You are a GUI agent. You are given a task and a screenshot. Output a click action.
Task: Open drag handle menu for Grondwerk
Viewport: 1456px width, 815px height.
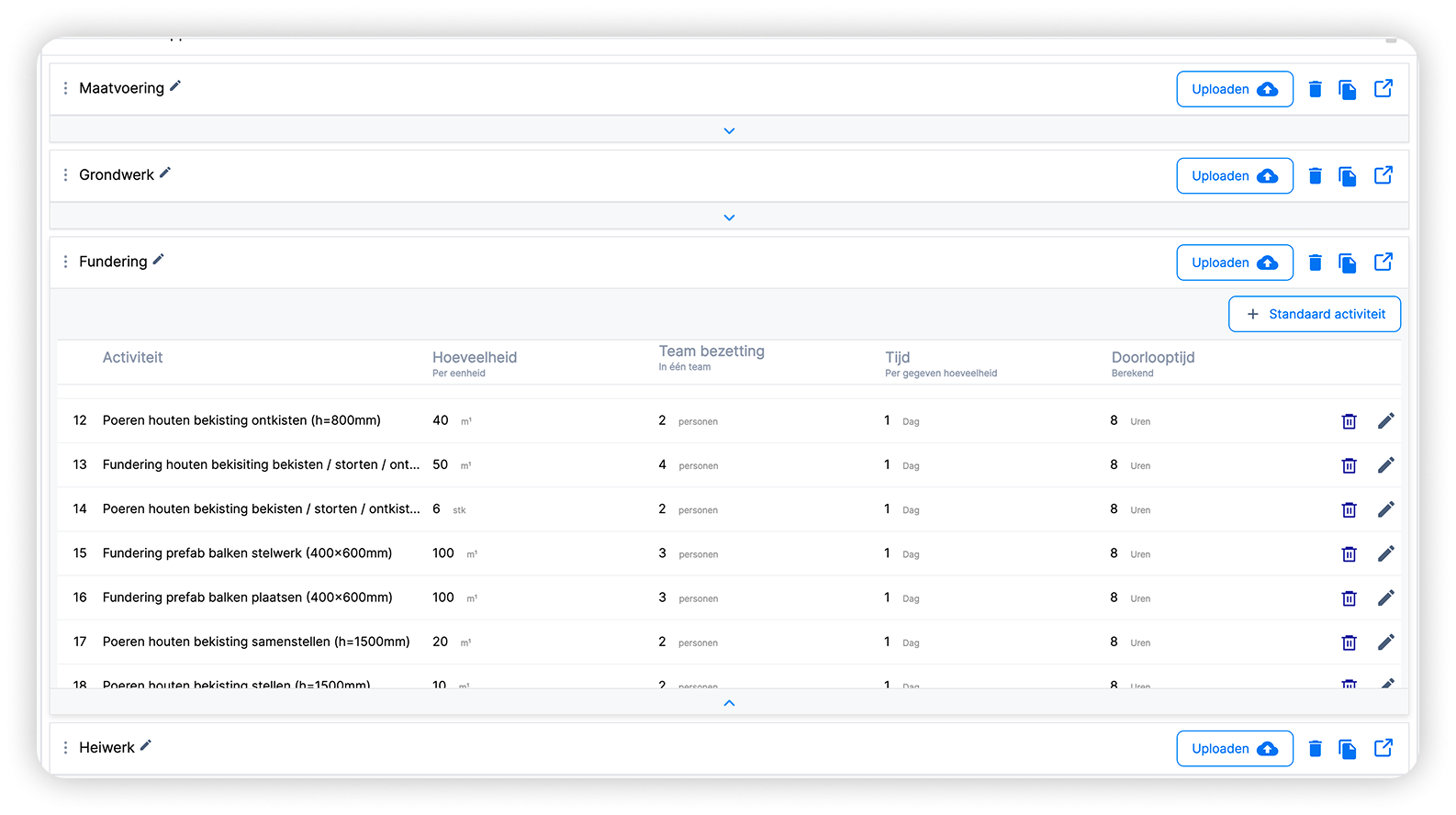coord(65,174)
